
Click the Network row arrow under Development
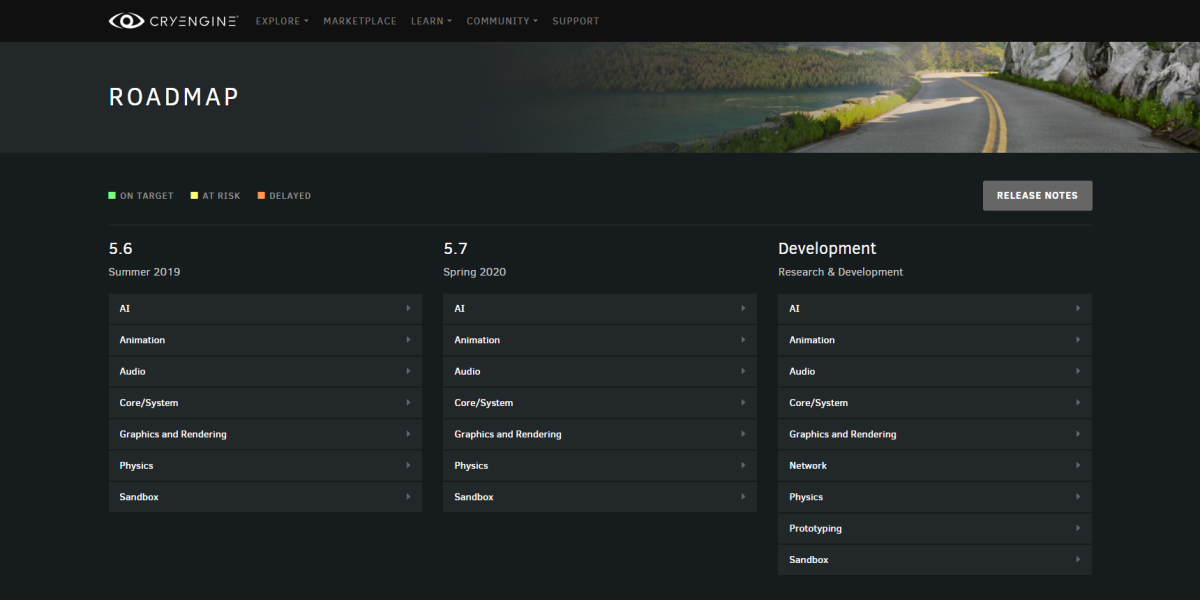pyautogui.click(x=1077, y=465)
